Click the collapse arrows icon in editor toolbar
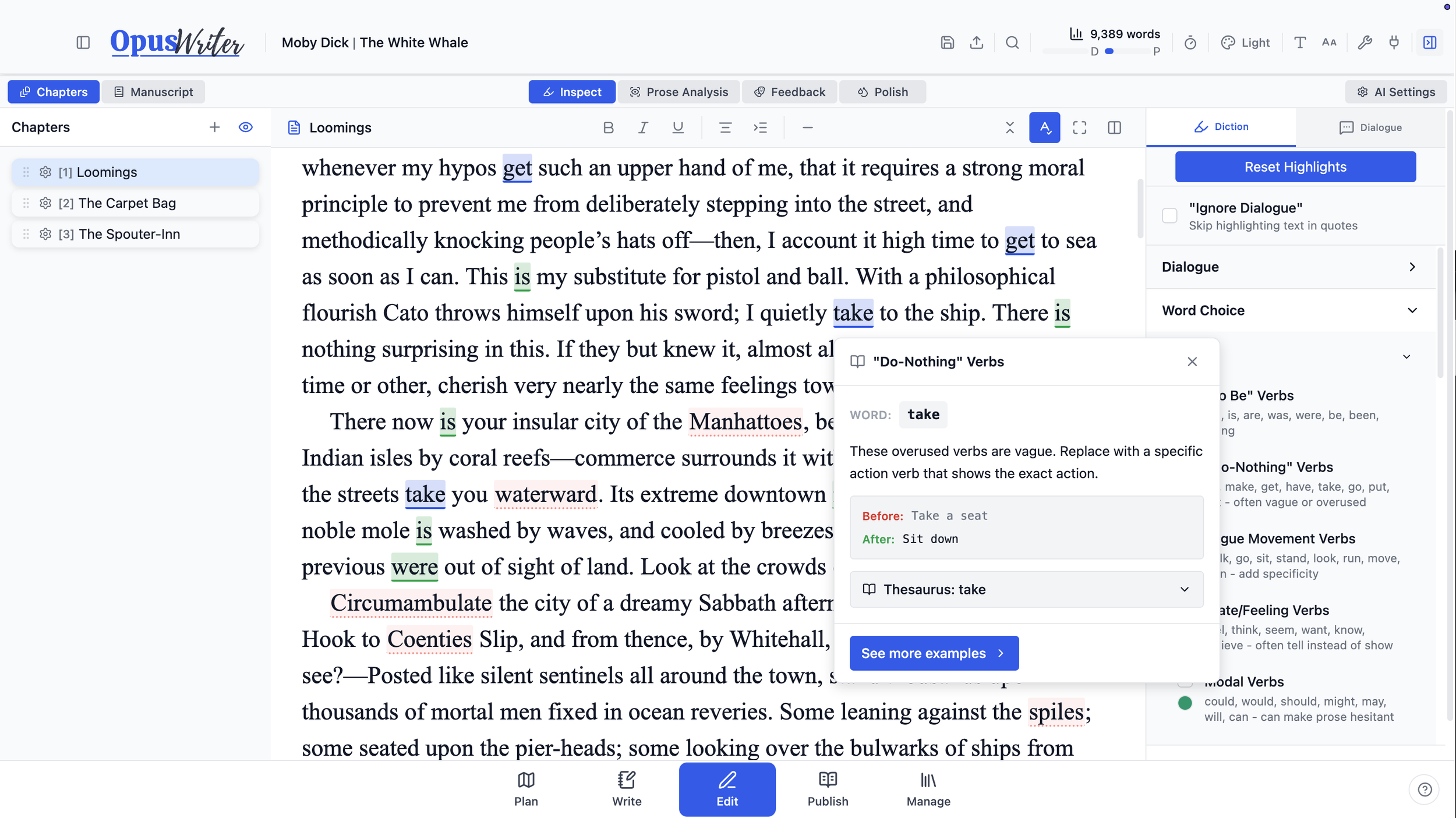The height and width of the screenshot is (818, 1456). point(1010,128)
